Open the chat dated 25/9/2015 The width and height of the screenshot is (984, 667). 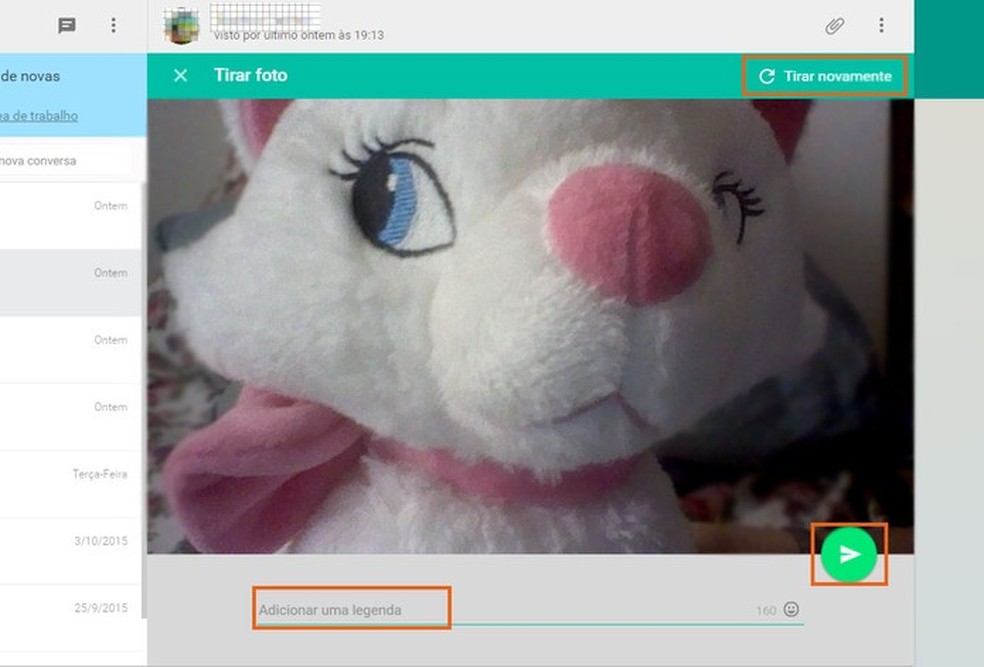70,617
